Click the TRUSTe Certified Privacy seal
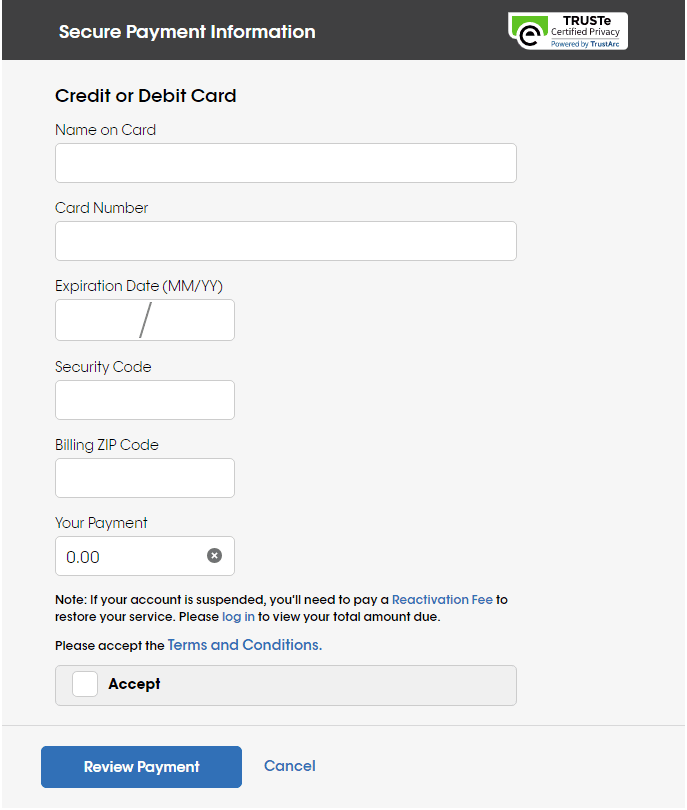 567,30
